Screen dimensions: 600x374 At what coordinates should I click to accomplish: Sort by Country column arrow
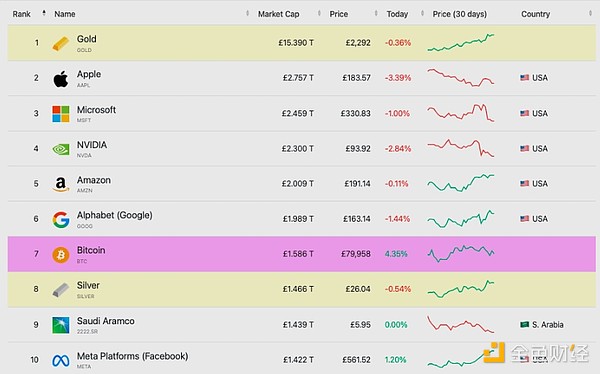[x=590, y=13]
